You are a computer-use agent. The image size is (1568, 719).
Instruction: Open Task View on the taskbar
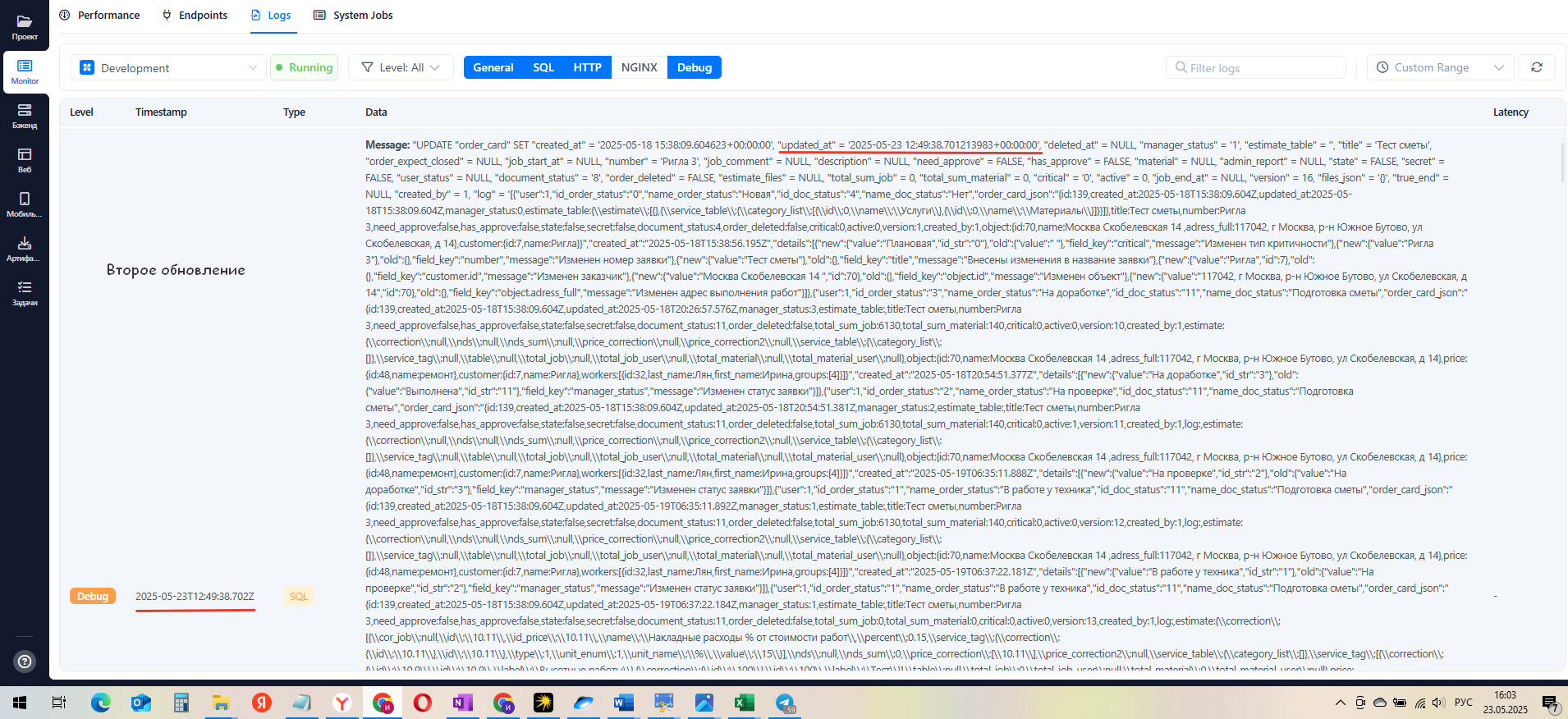click(59, 703)
